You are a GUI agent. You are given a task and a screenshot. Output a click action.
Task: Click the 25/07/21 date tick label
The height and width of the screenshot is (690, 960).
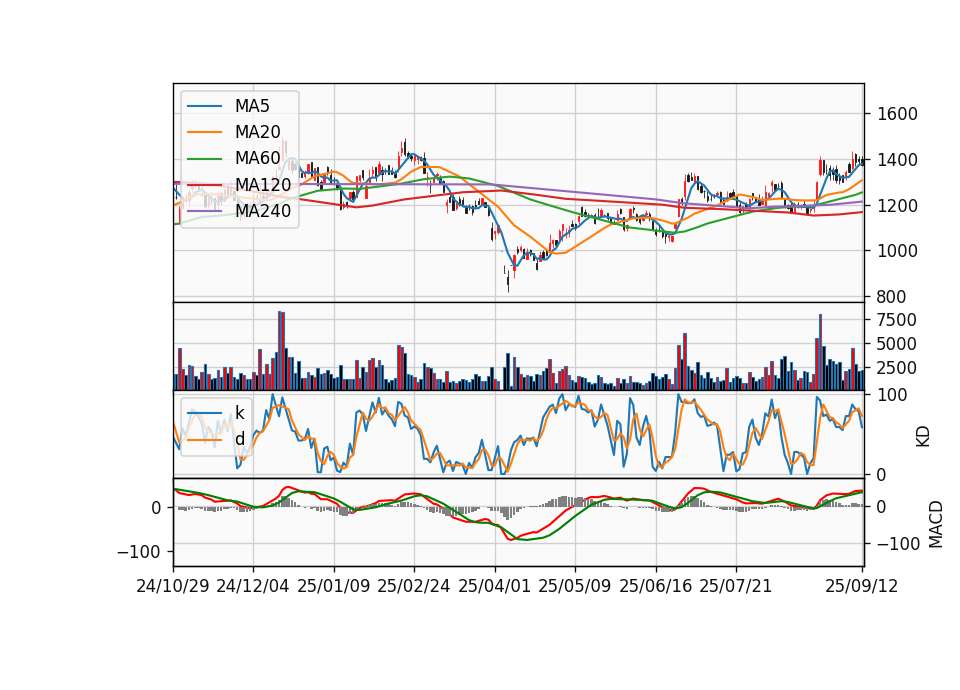click(736, 586)
